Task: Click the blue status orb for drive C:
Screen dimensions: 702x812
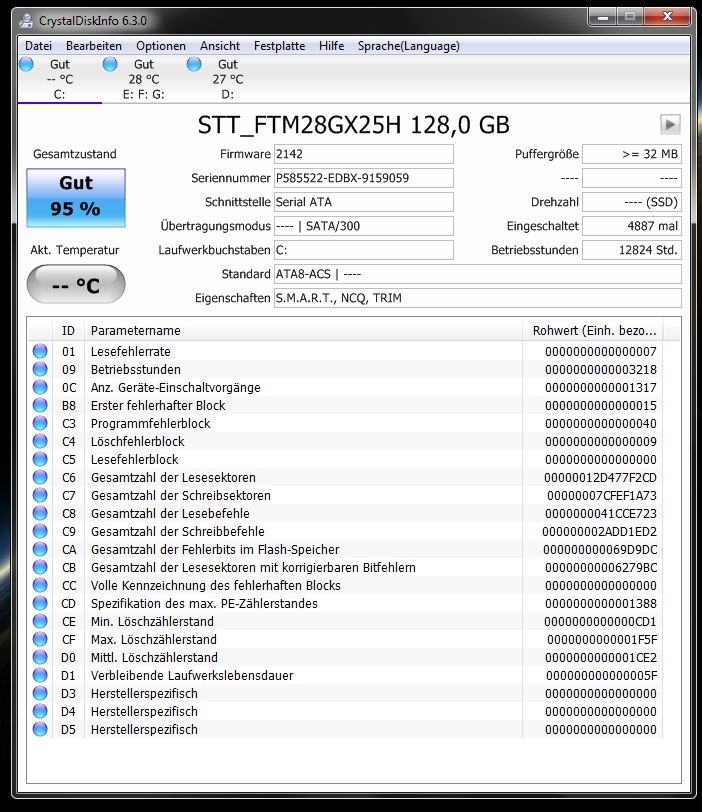Action: [26, 64]
